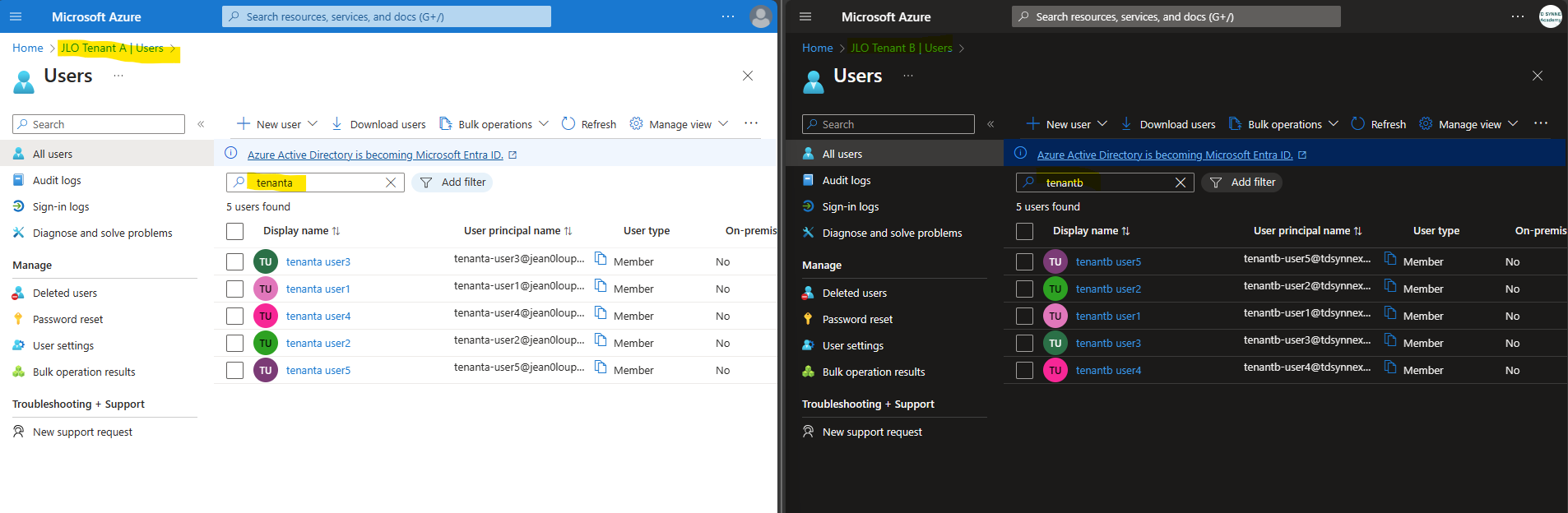
Task: Open the hamburger menu in light Azure portal
Action: pyautogui.click(x=16, y=16)
